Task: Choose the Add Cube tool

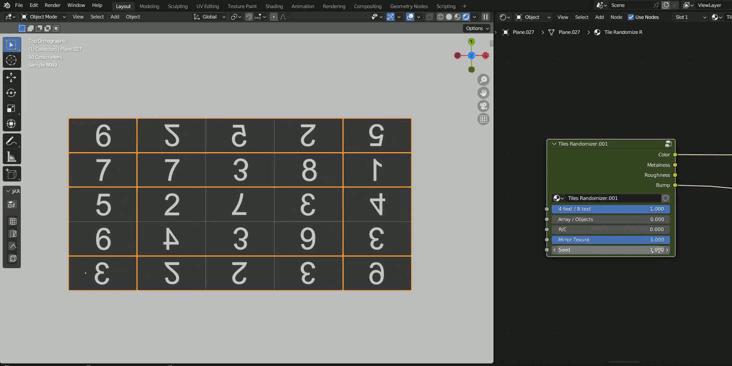Action: coord(11,174)
